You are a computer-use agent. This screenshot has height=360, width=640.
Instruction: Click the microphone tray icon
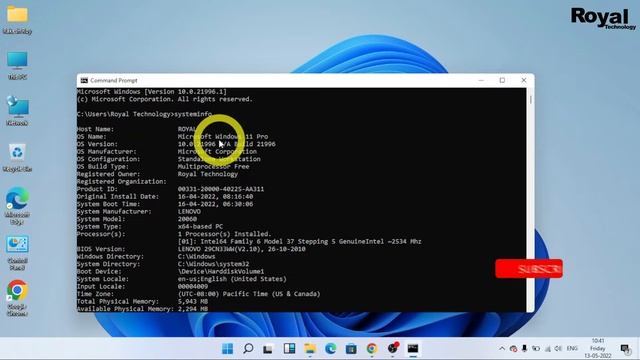point(524,349)
